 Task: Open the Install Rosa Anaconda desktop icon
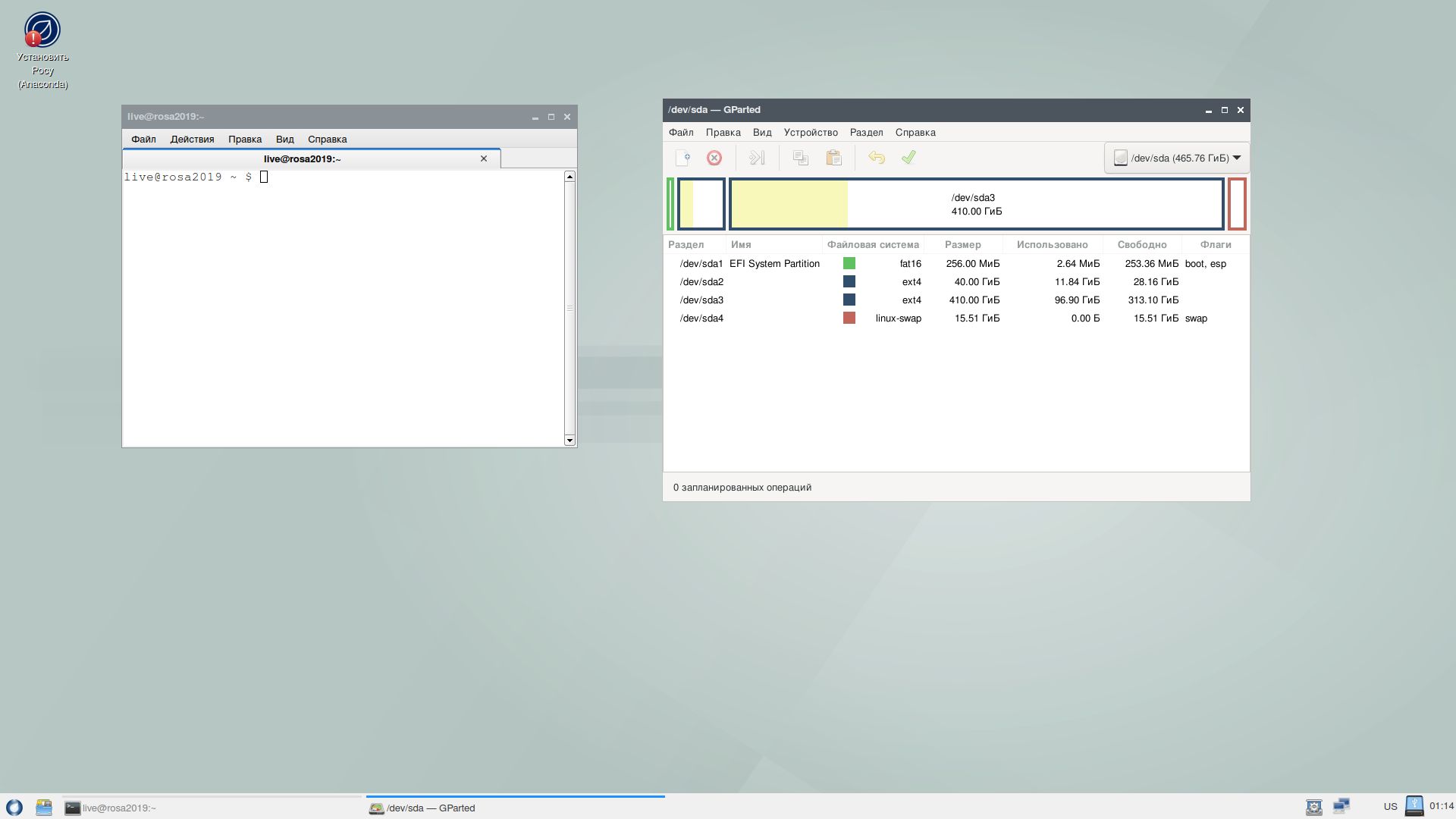click(42, 30)
